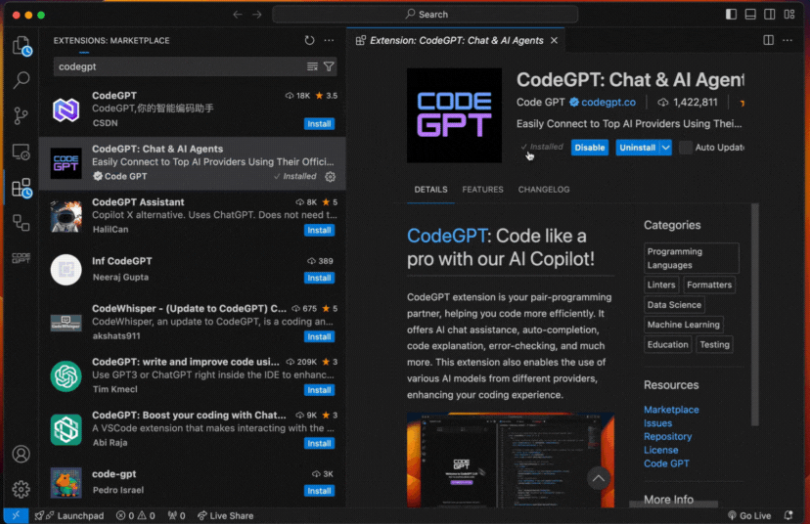Image resolution: width=810 pixels, height=524 pixels.
Task: Open the Live Share view in the activity bar
Action: click(x=21, y=223)
